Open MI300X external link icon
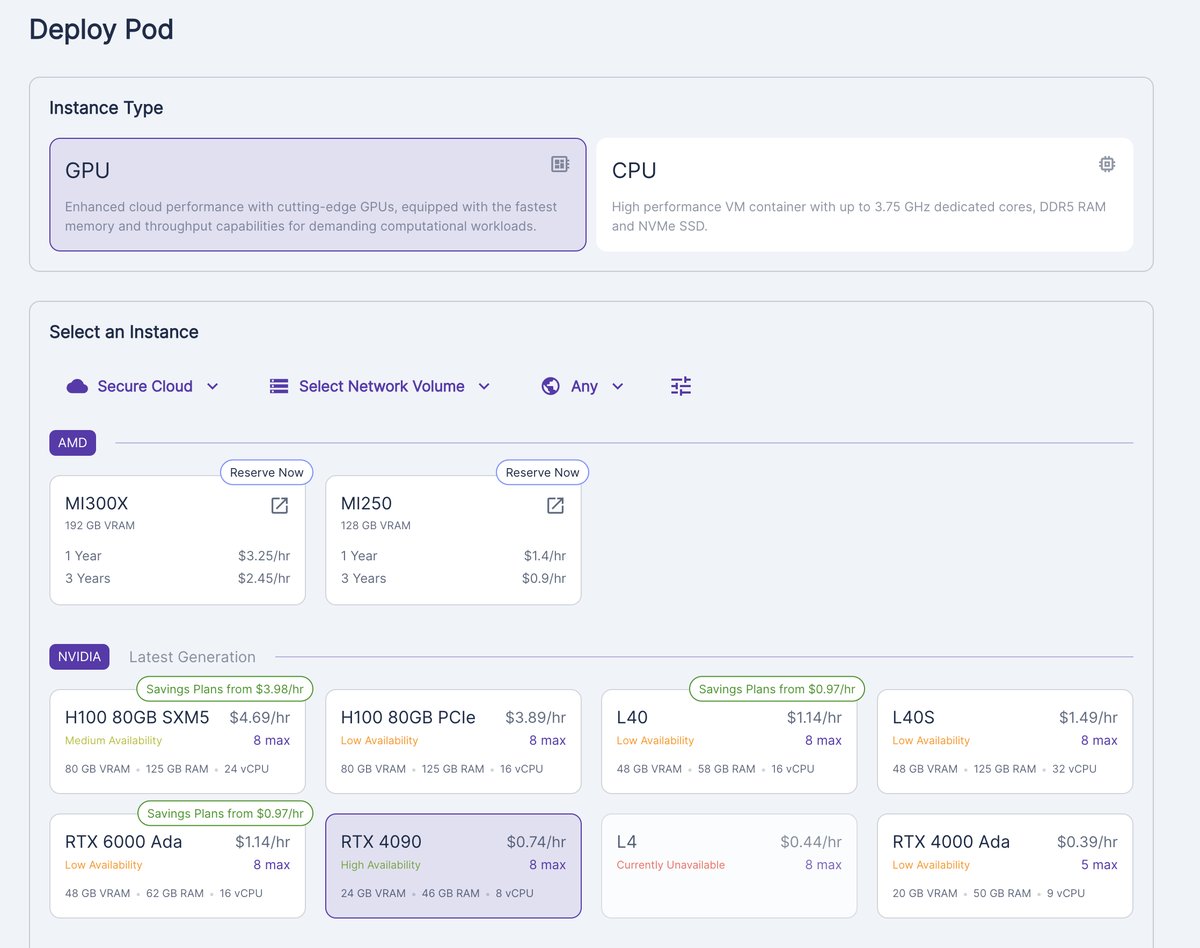1200x948 pixels. click(280, 505)
